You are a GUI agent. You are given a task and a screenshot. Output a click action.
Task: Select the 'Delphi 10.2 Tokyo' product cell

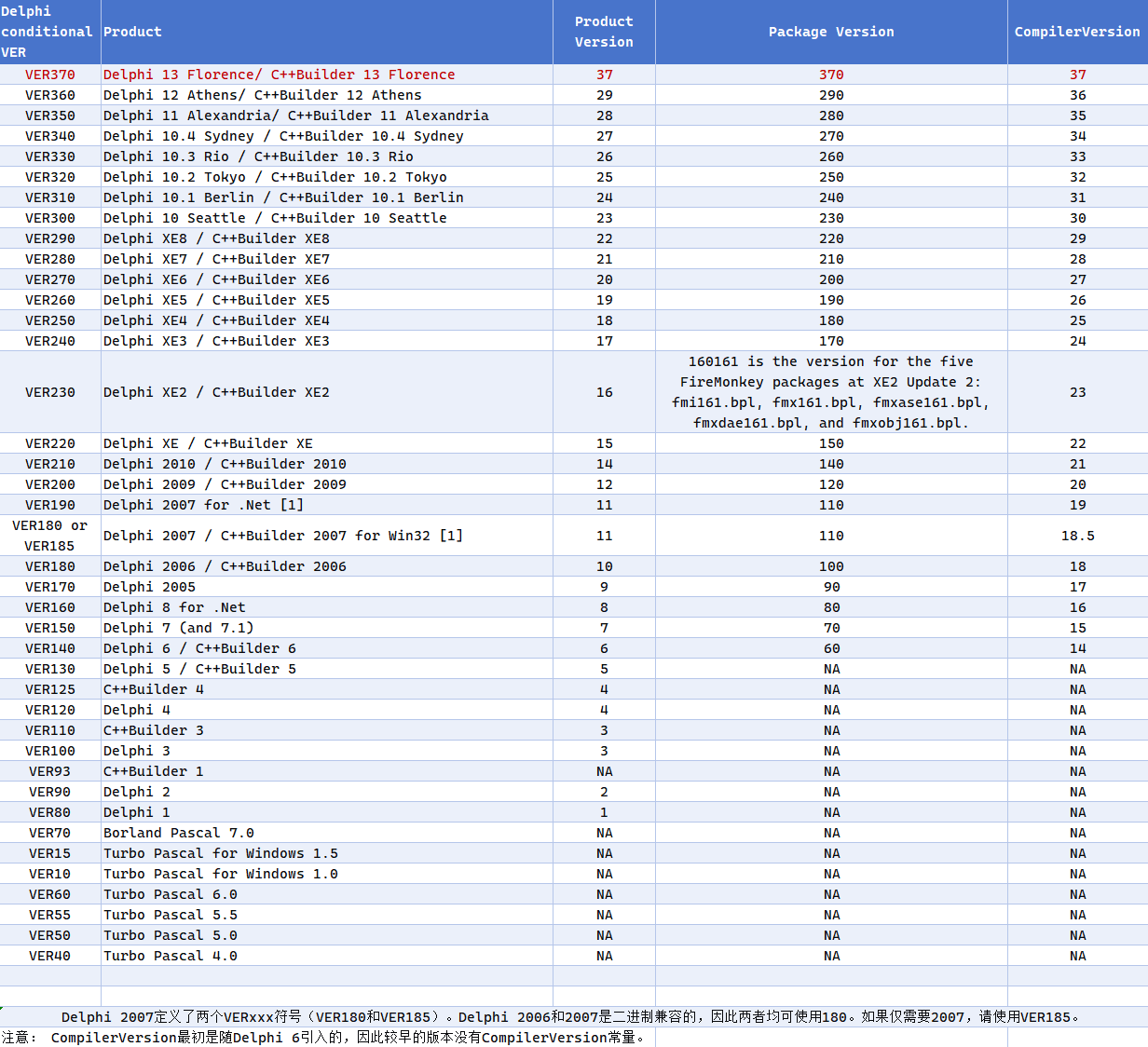point(327,177)
